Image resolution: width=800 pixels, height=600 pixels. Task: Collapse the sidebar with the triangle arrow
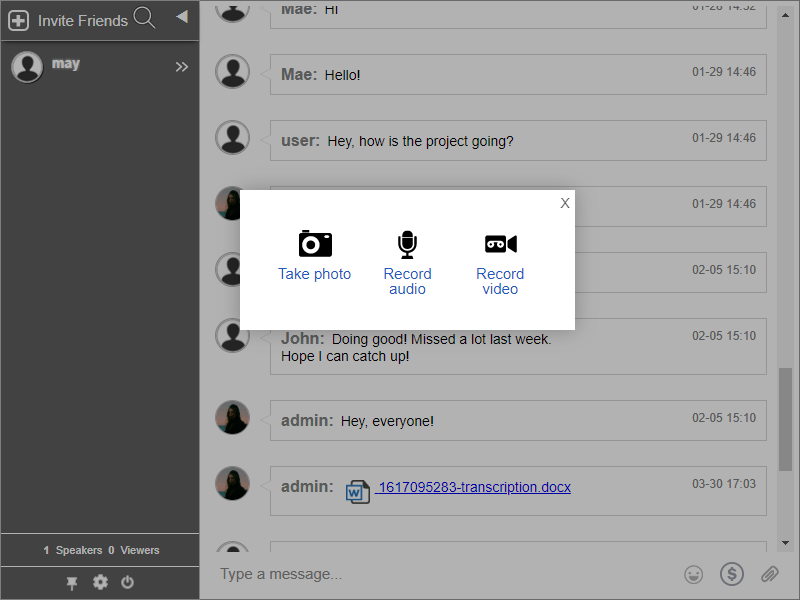181,17
